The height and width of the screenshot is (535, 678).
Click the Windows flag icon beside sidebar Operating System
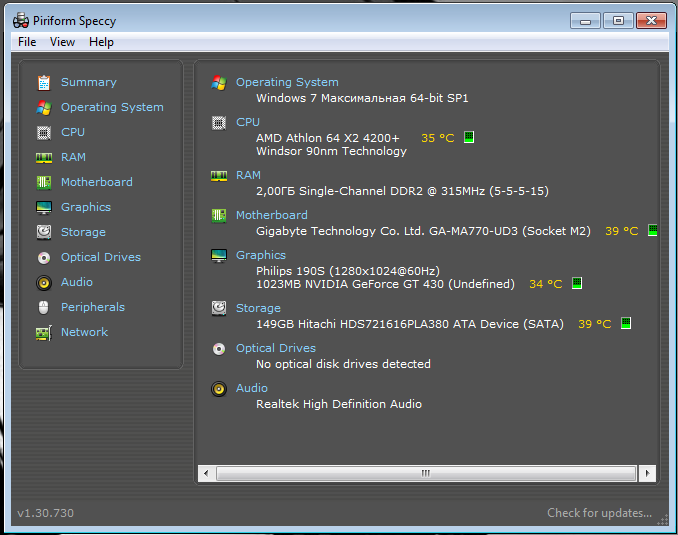(44, 107)
